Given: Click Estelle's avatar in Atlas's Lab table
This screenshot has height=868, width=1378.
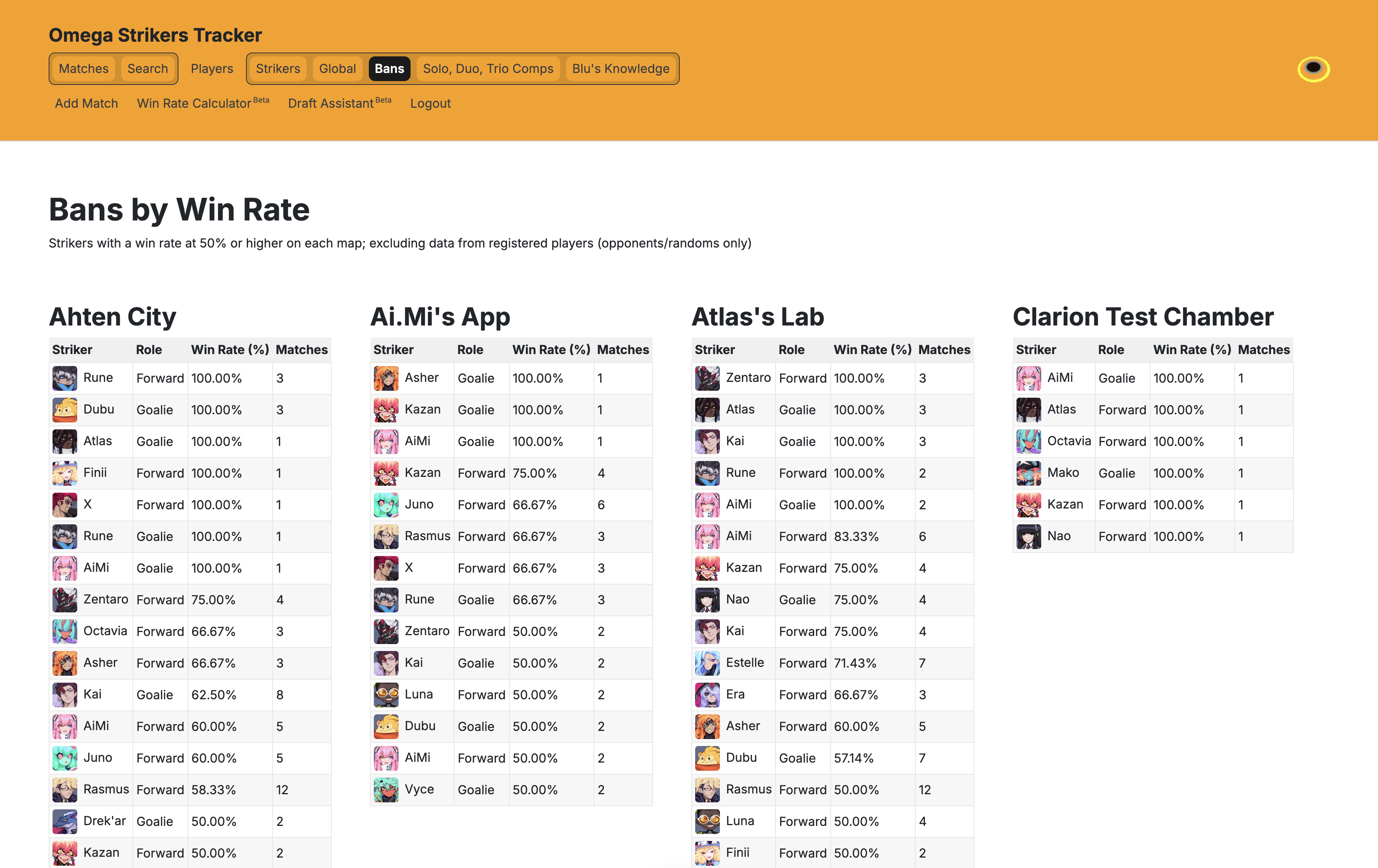Looking at the screenshot, I should [707, 663].
